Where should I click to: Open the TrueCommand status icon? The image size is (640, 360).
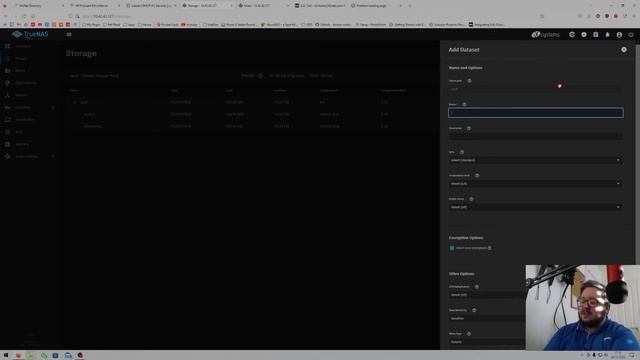(x=572, y=35)
